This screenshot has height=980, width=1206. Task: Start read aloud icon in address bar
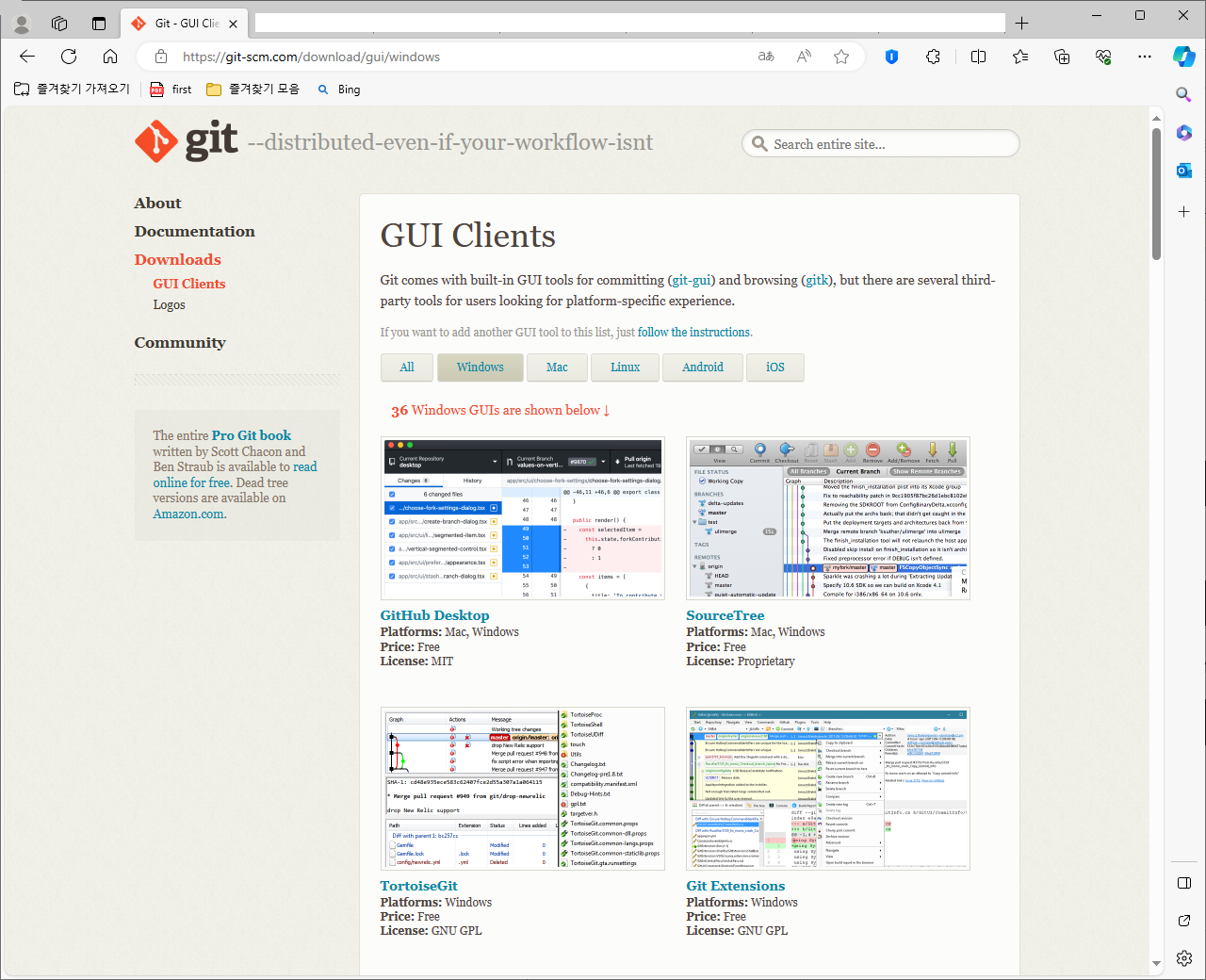[x=804, y=57]
